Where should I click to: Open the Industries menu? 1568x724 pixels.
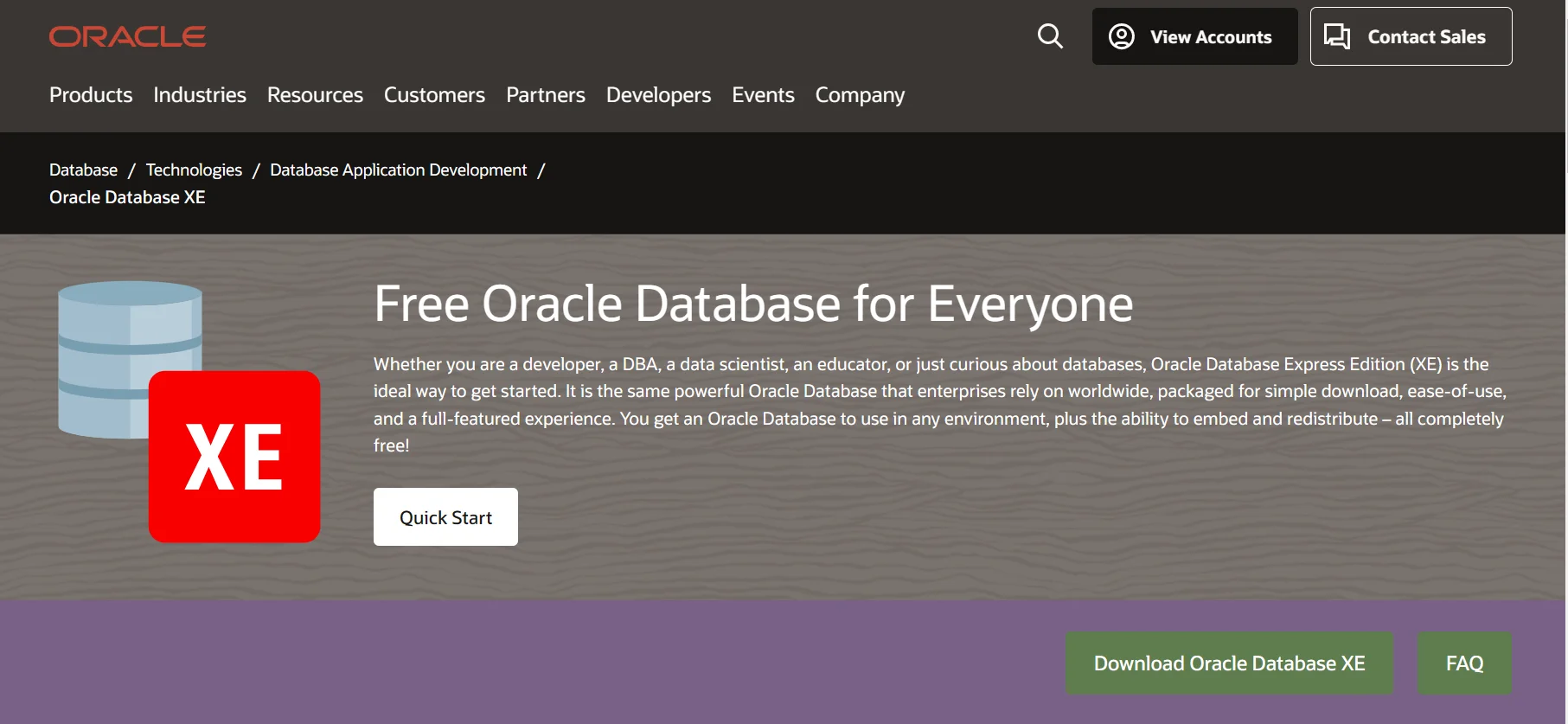click(x=200, y=95)
